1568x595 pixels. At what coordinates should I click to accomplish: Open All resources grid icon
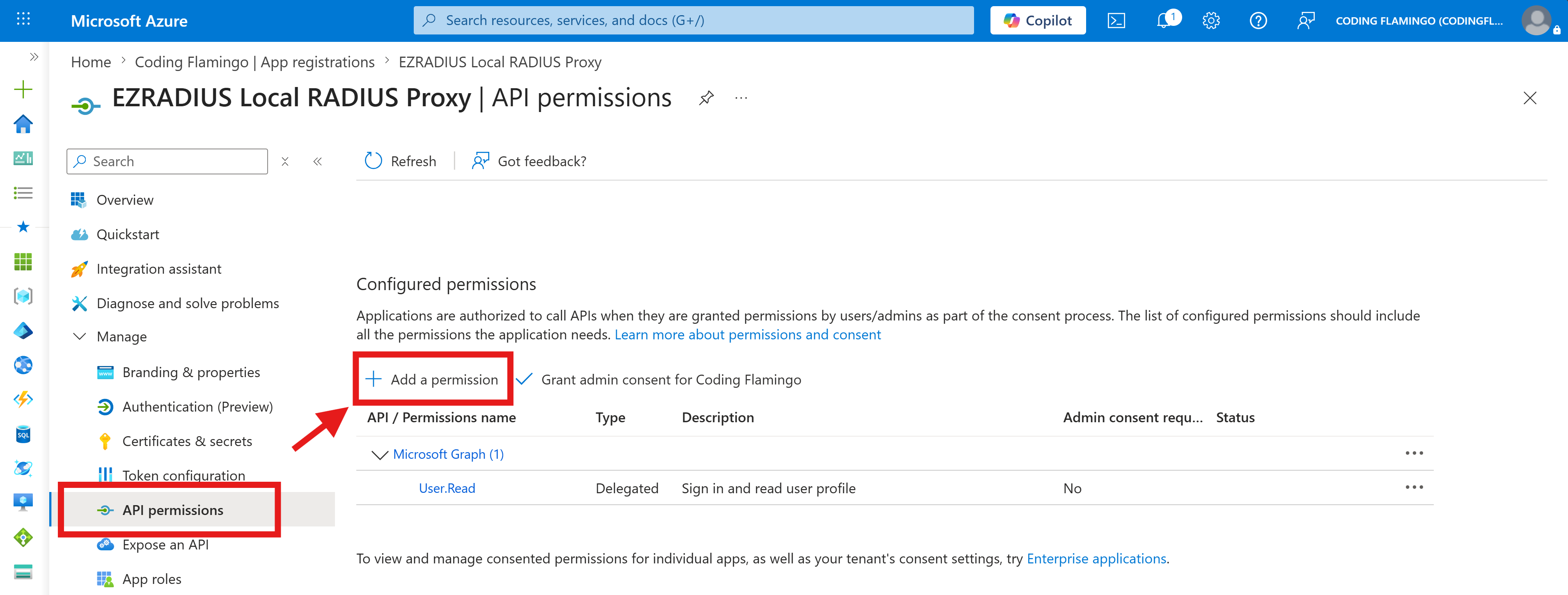pos(23,262)
